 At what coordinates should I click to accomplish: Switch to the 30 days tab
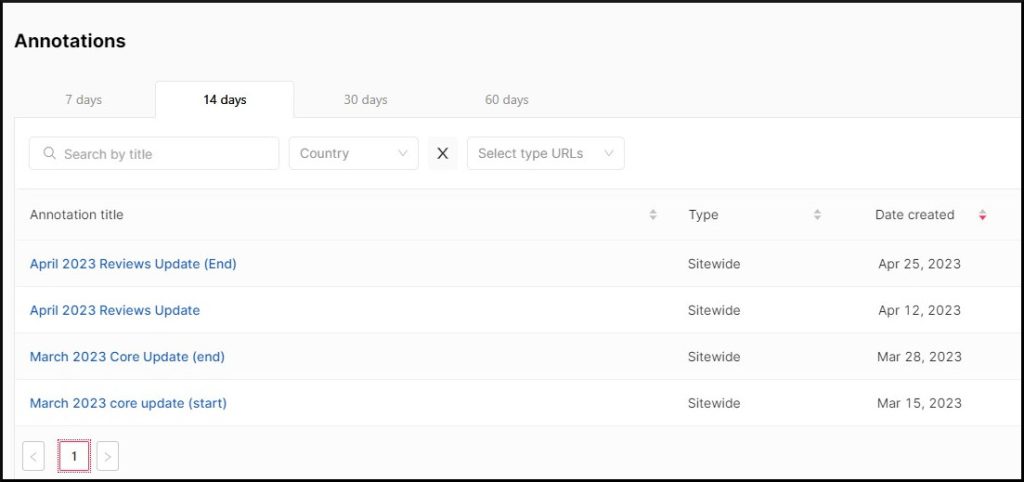(x=365, y=100)
